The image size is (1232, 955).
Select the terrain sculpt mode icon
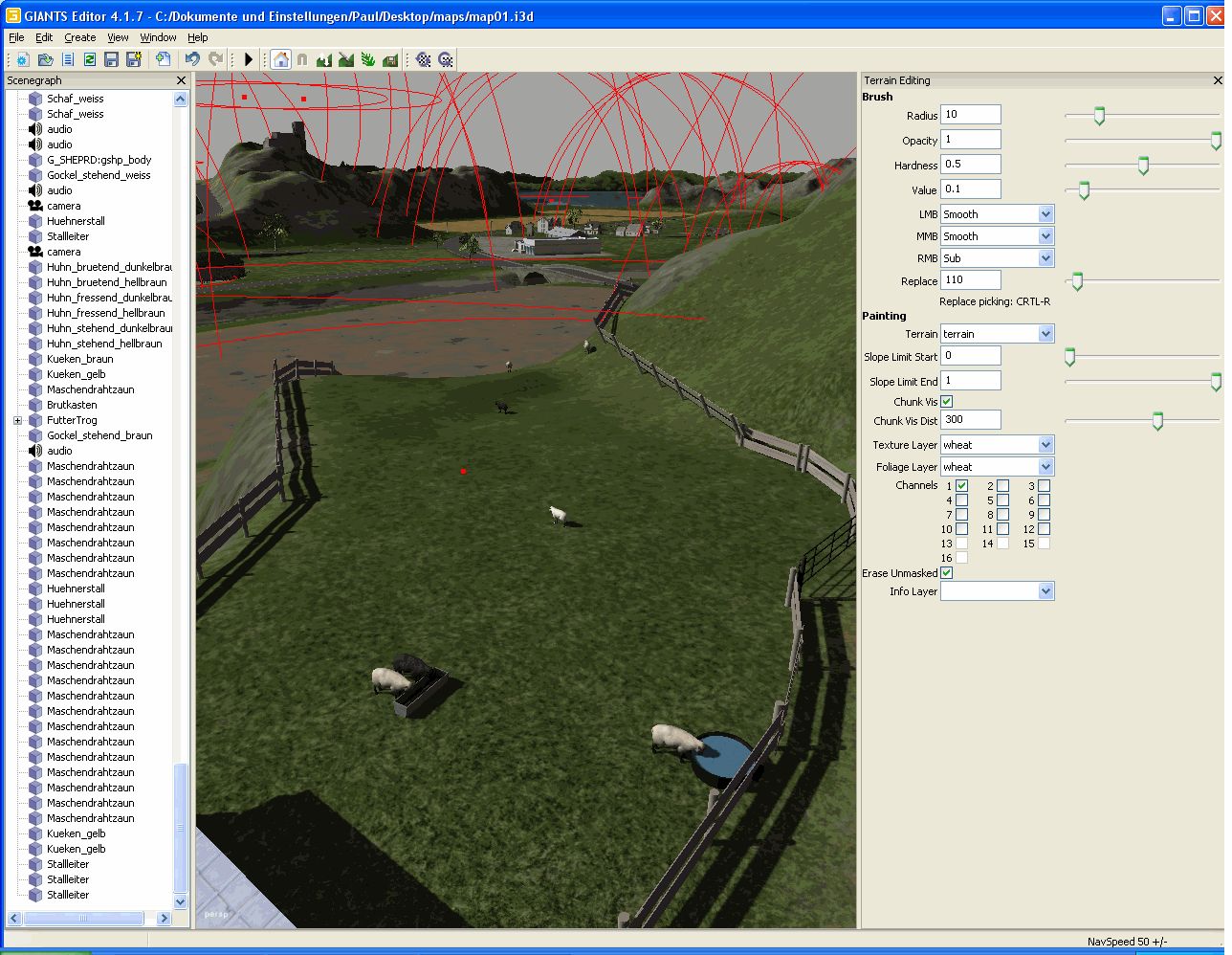click(324, 59)
